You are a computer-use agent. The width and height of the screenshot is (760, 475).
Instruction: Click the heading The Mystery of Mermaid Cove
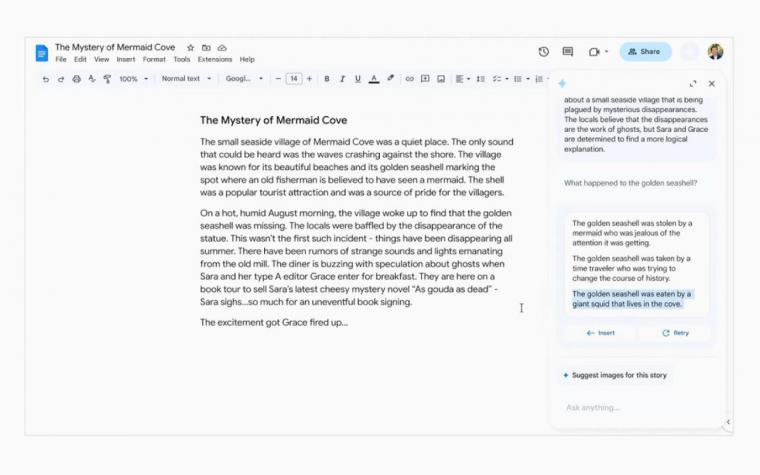point(273,120)
